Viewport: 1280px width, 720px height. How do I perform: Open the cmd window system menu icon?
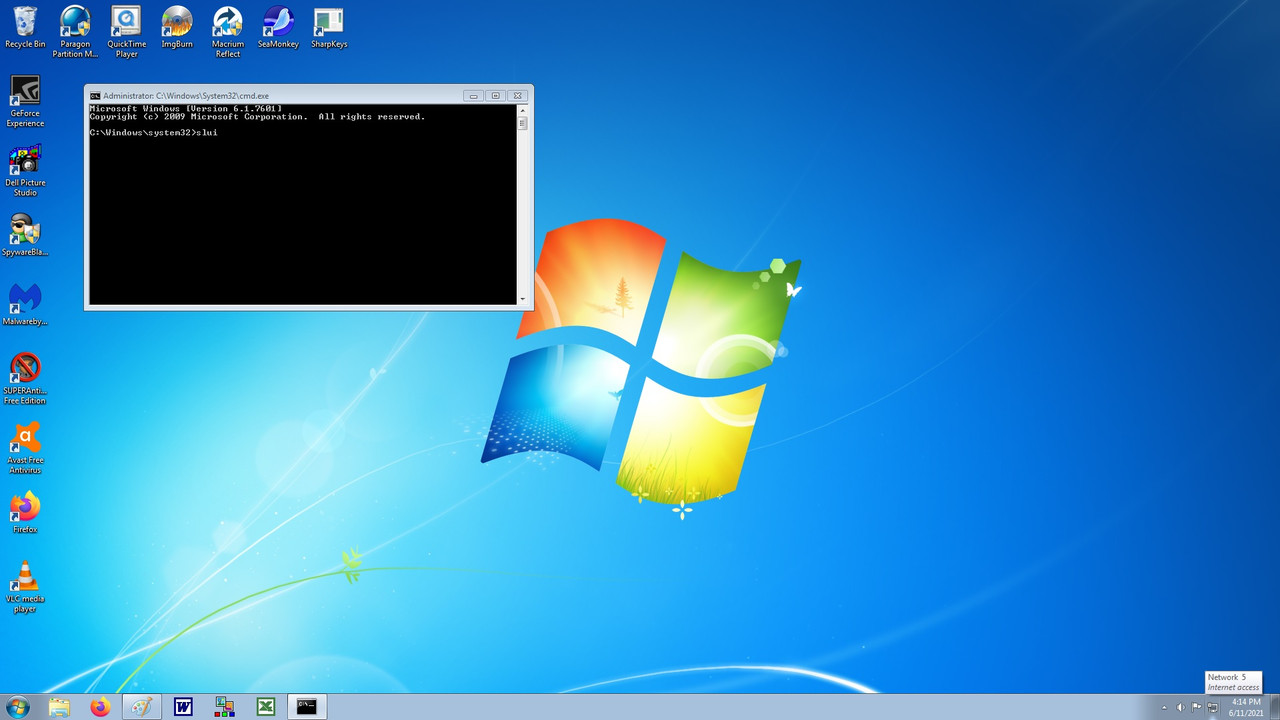tap(95, 96)
